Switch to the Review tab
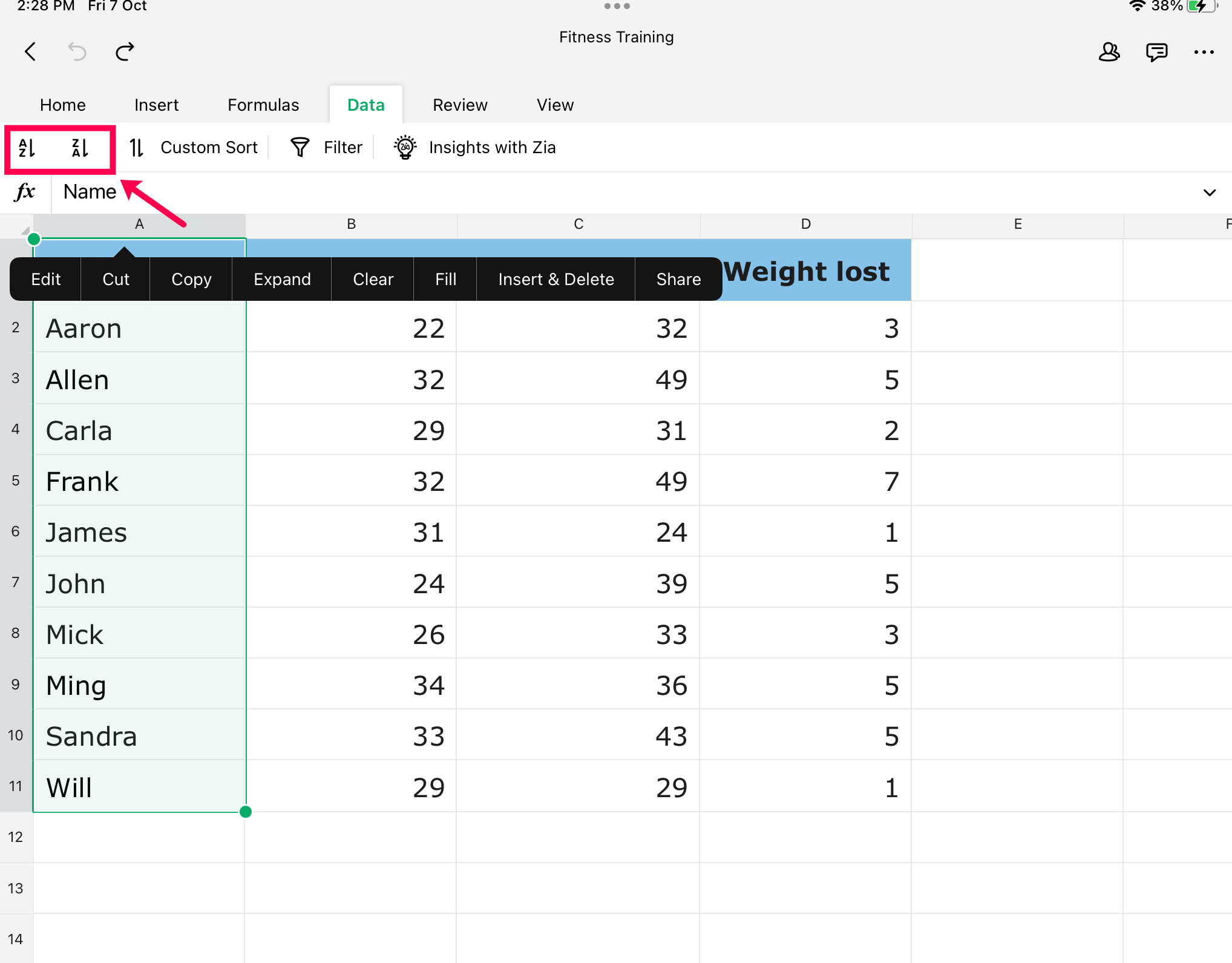Image resolution: width=1232 pixels, height=963 pixels. (x=460, y=105)
